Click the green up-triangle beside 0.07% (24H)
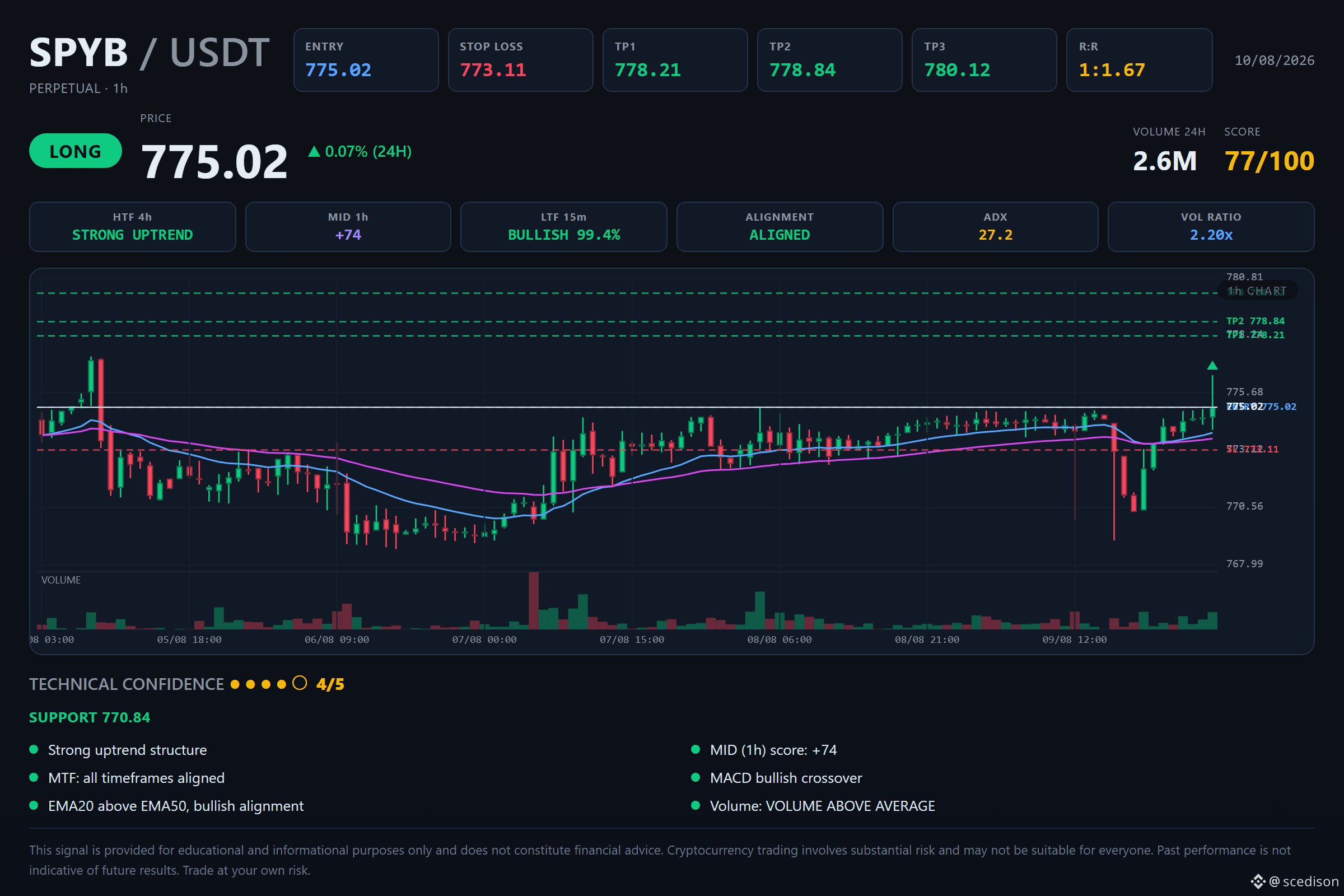Viewport: 1344px width, 896px height. [x=314, y=151]
